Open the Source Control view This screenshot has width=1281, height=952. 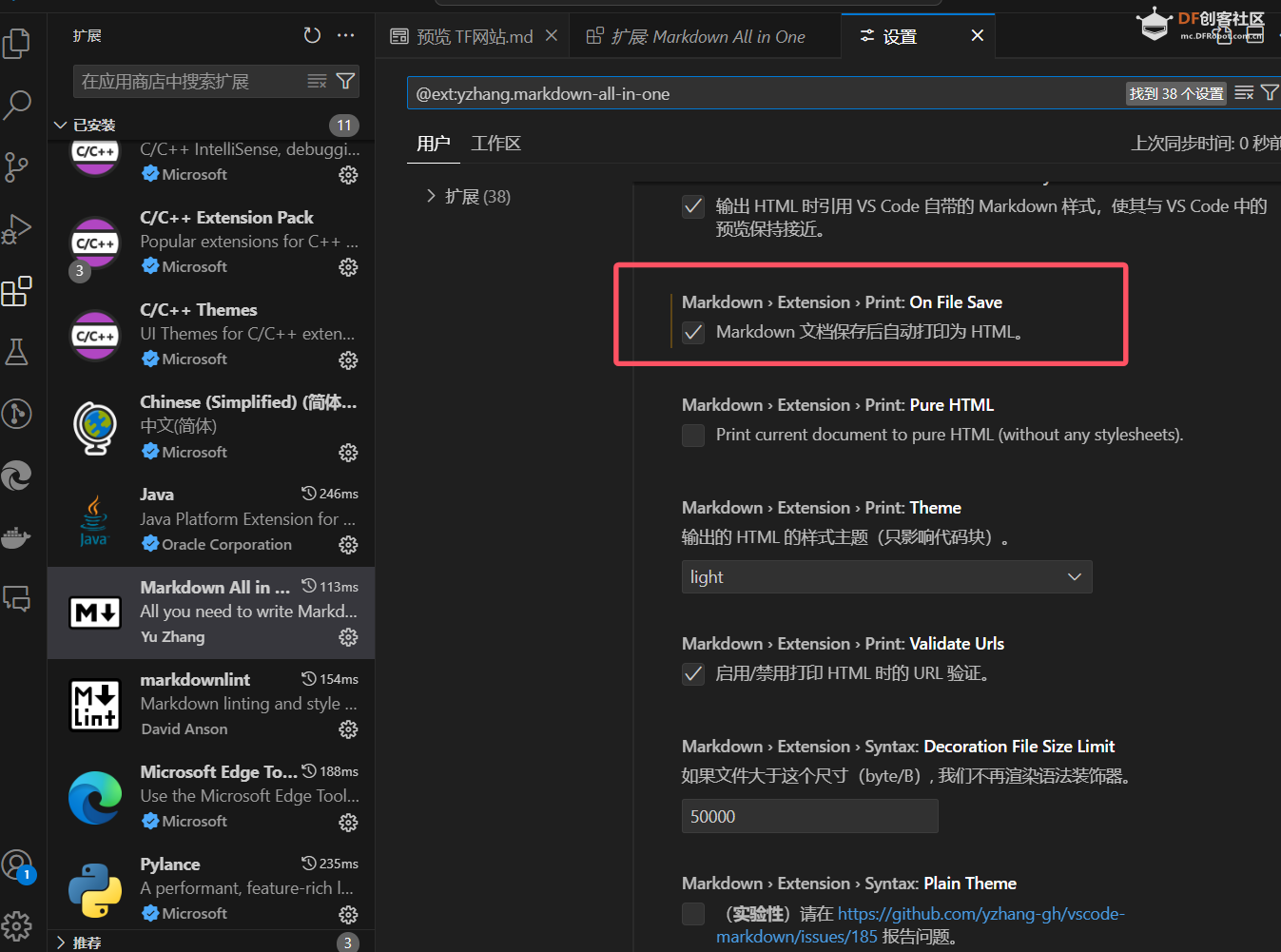(17, 166)
